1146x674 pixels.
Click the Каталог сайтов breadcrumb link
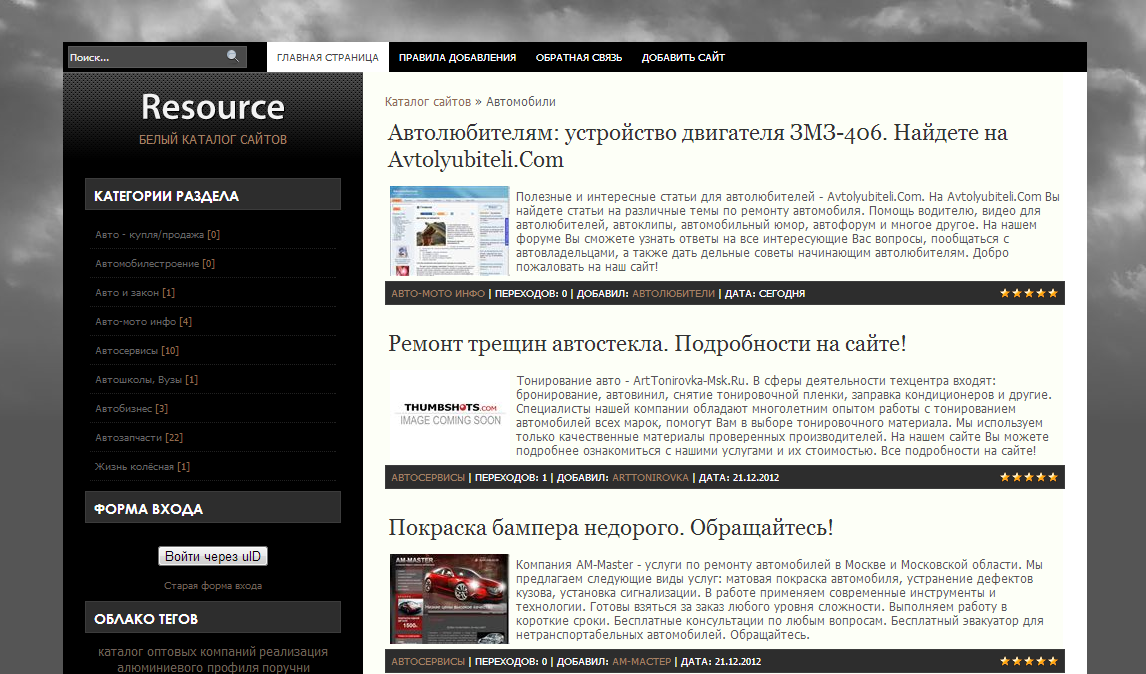click(427, 102)
